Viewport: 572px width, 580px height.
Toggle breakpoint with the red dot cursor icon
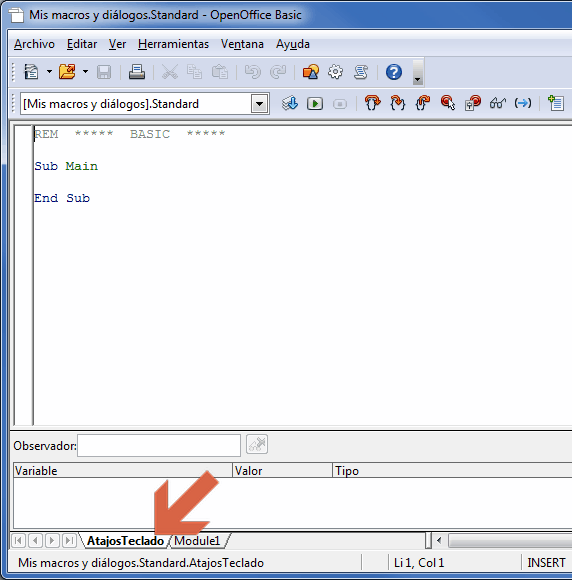pos(448,103)
